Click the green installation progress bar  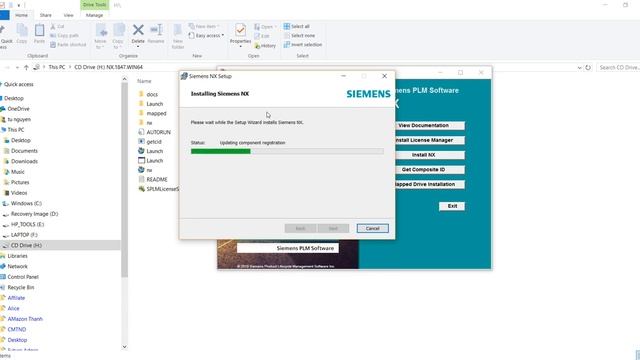point(287,151)
